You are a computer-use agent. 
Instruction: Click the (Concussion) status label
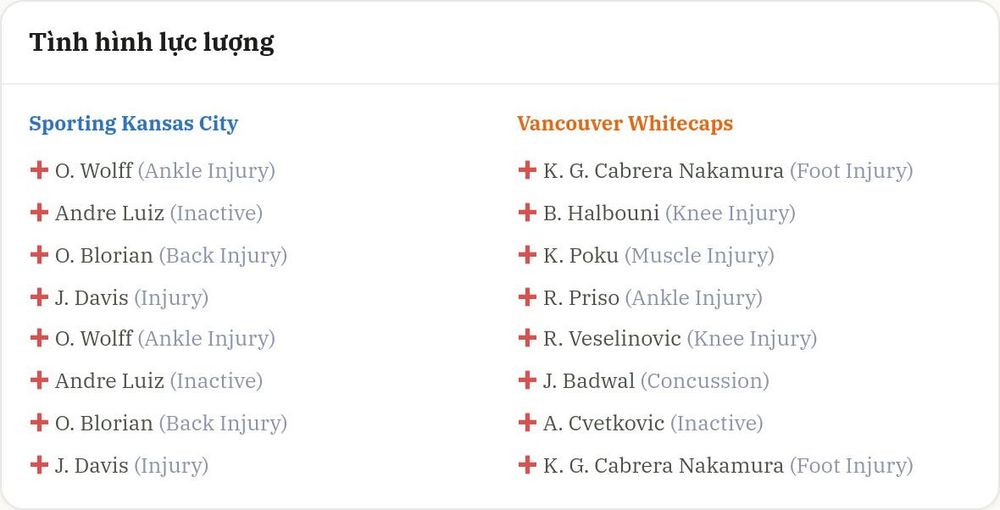pos(705,381)
